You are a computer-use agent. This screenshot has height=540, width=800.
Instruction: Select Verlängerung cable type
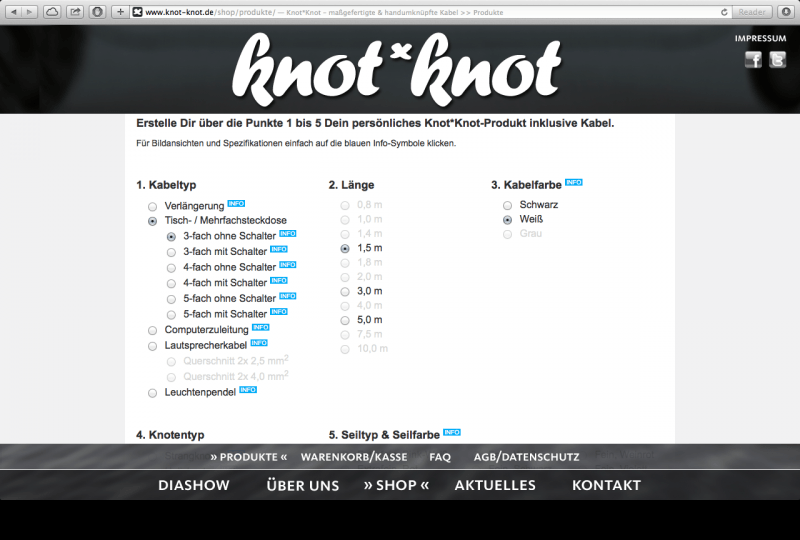point(153,207)
